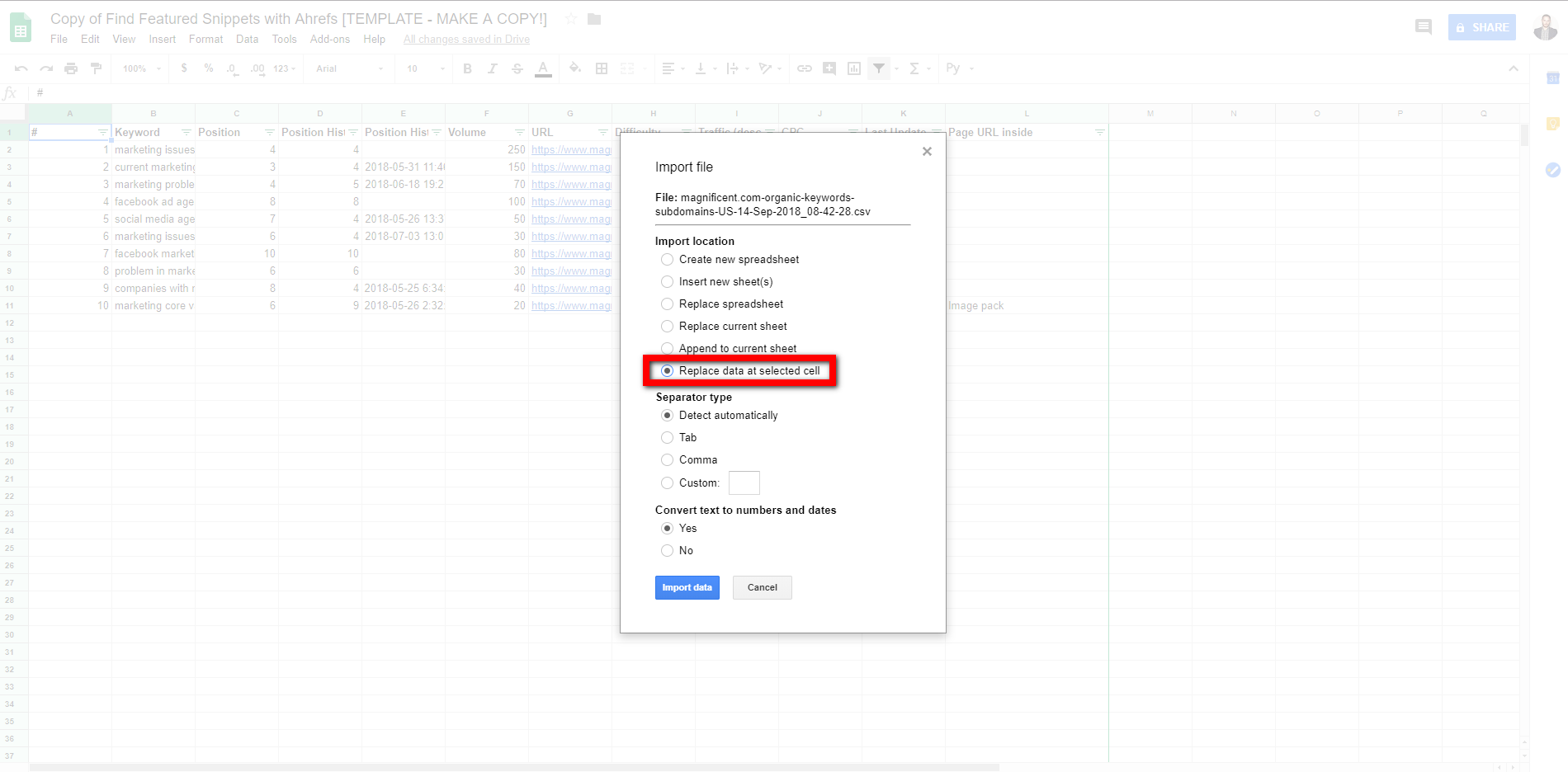Format as percent icon
Viewport: 1568px width, 772px height.
click(209, 68)
